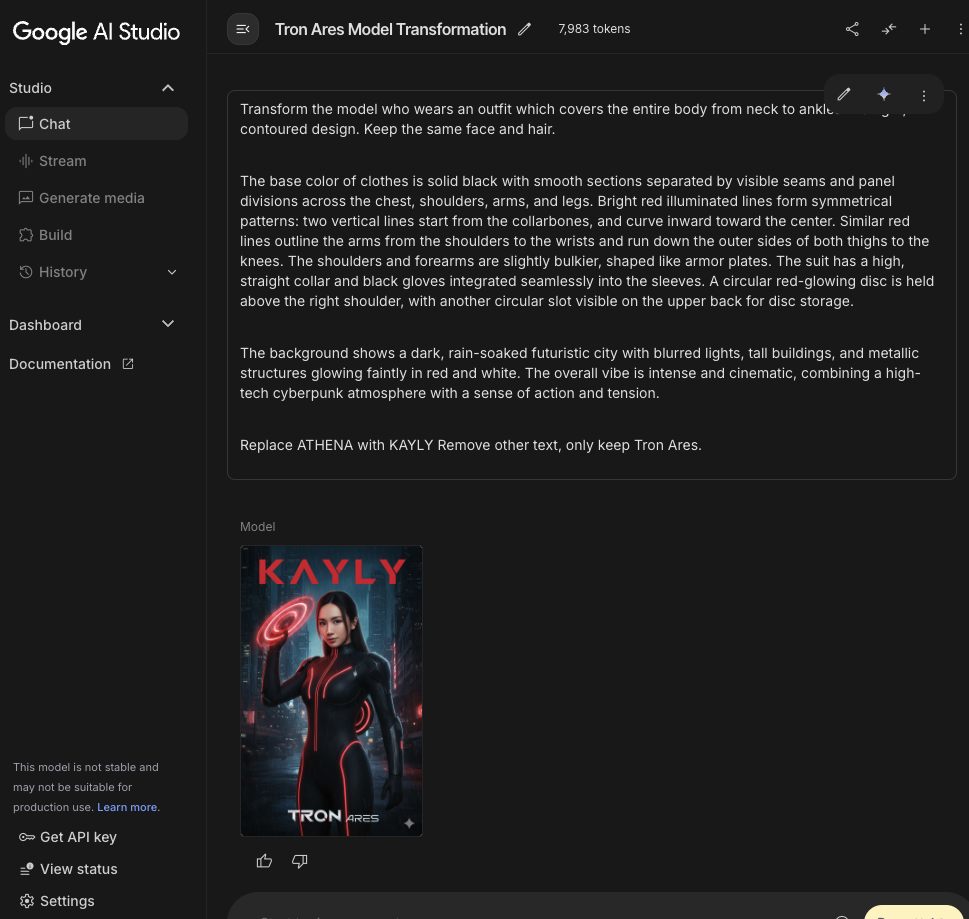Viewport: 969px width, 919px height.
Task: Click the puzzle icon beside Build
Action: coord(26,235)
